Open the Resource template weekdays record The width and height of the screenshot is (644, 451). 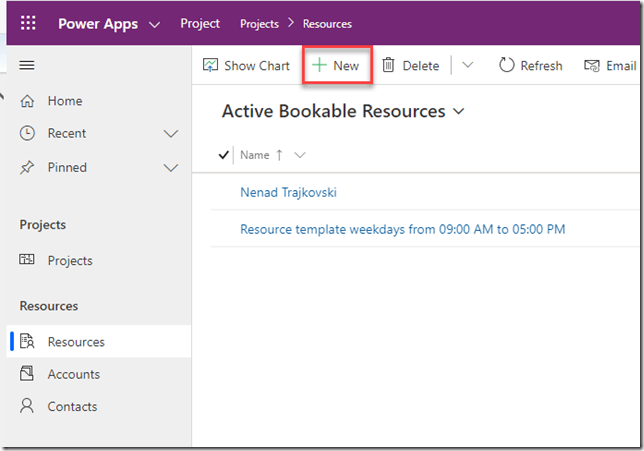point(402,229)
